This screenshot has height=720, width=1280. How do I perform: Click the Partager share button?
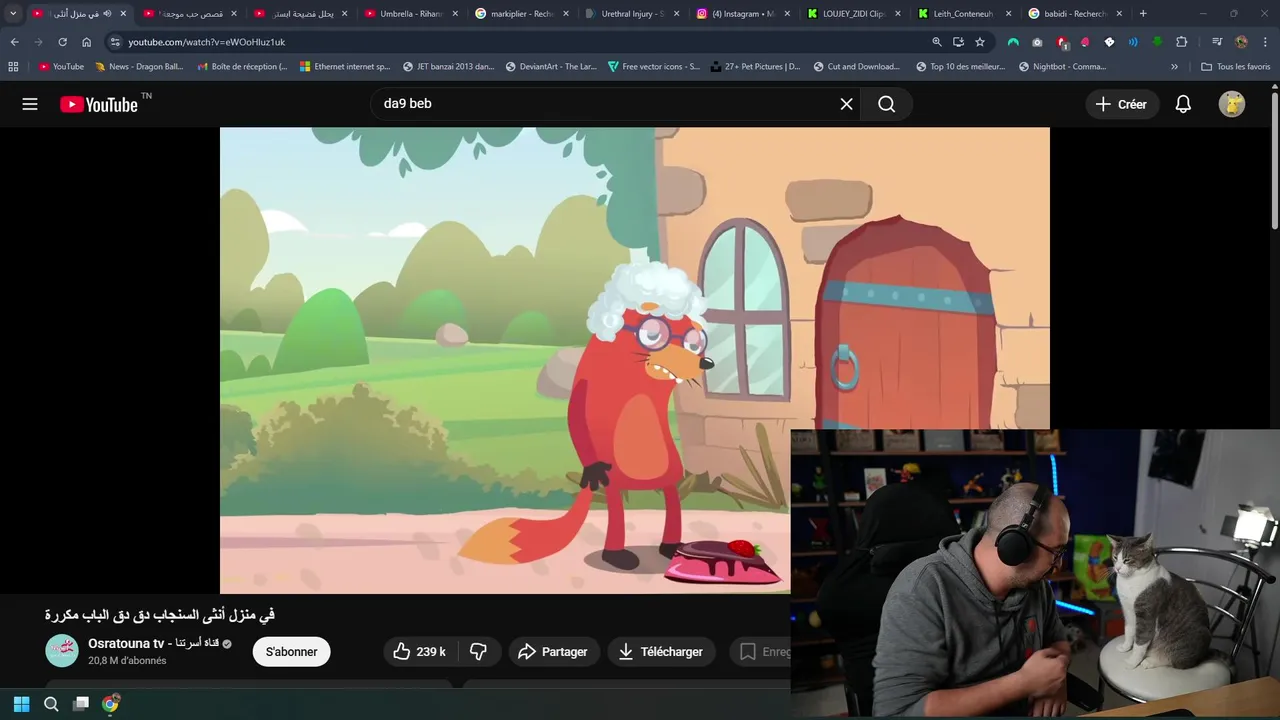coord(554,651)
